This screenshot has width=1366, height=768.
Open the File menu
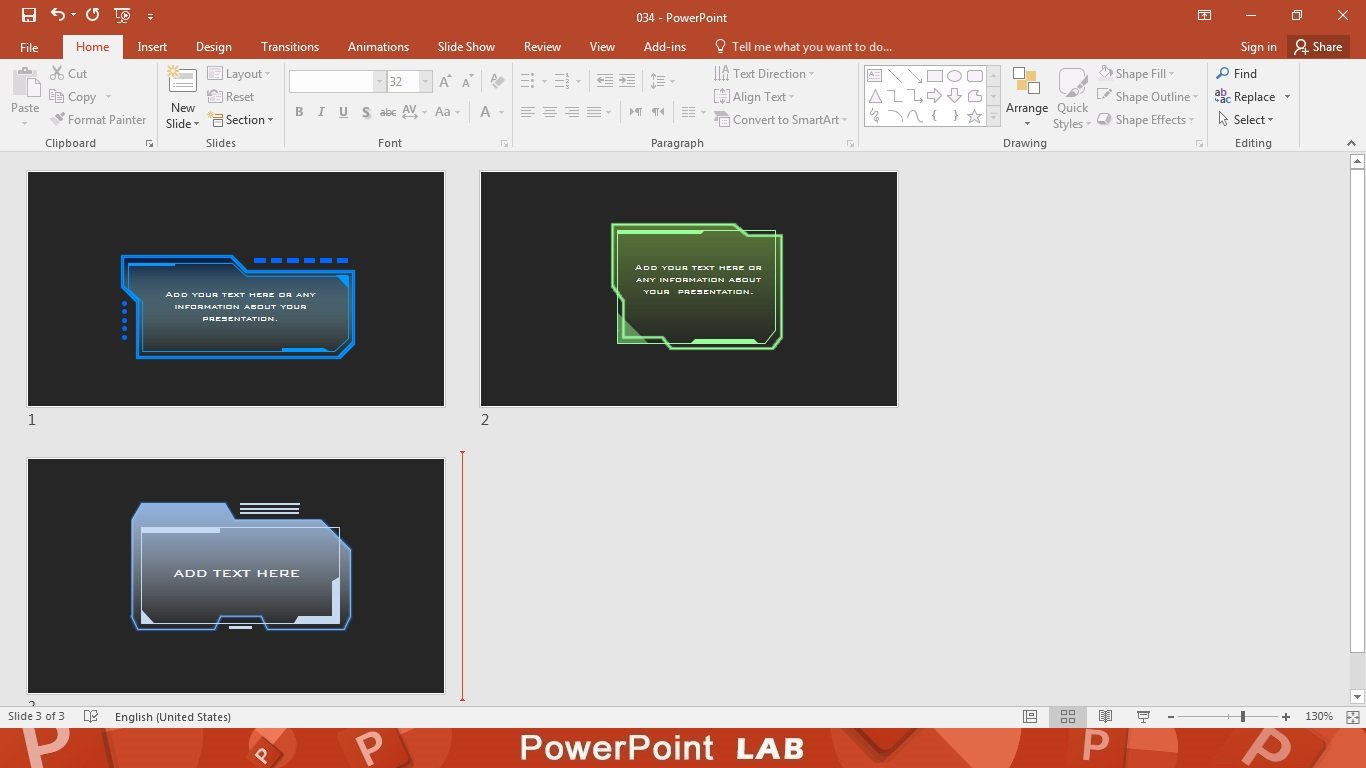pyautogui.click(x=29, y=47)
